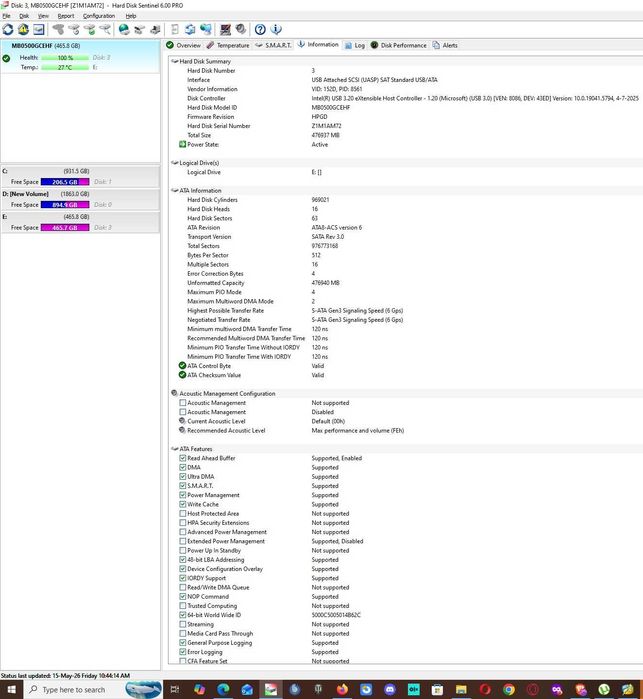643x699 pixels.
Task: Switch to the Overview tab
Action: tap(183, 45)
